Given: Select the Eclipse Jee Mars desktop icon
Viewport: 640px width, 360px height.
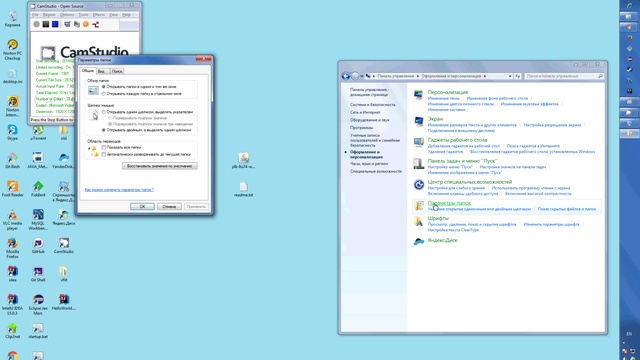Looking at the screenshot, I should point(38,304).
